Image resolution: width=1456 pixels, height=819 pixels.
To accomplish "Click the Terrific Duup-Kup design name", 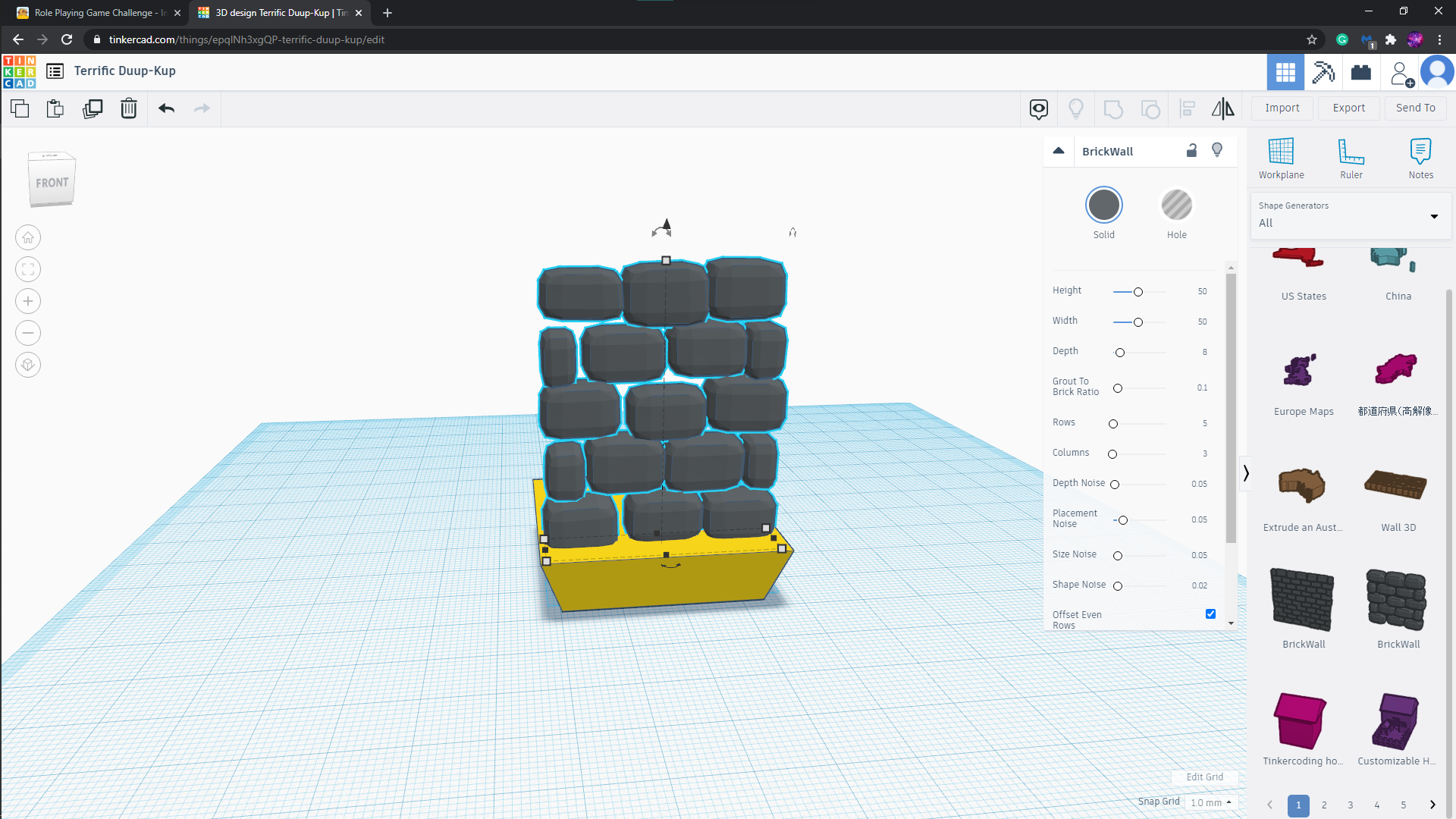I will click(x=125, y=71).
